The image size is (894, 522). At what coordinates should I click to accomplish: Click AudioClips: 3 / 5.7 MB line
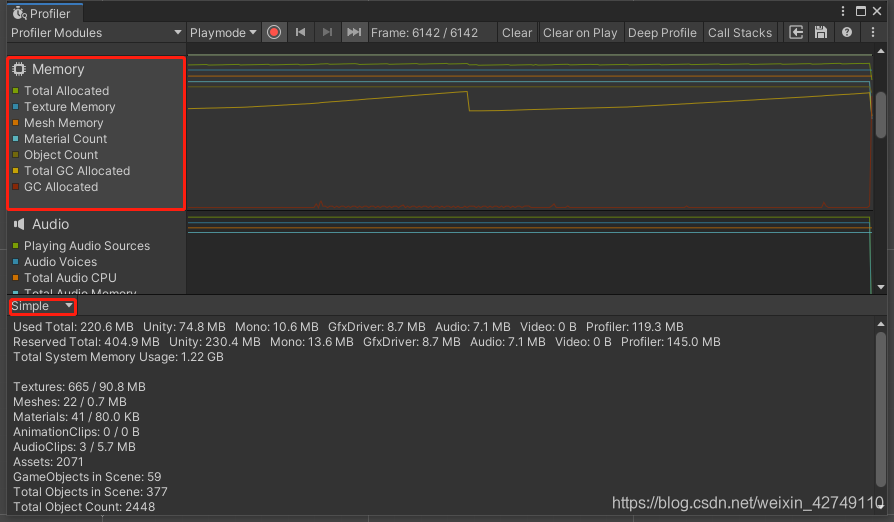pos(74,447)
